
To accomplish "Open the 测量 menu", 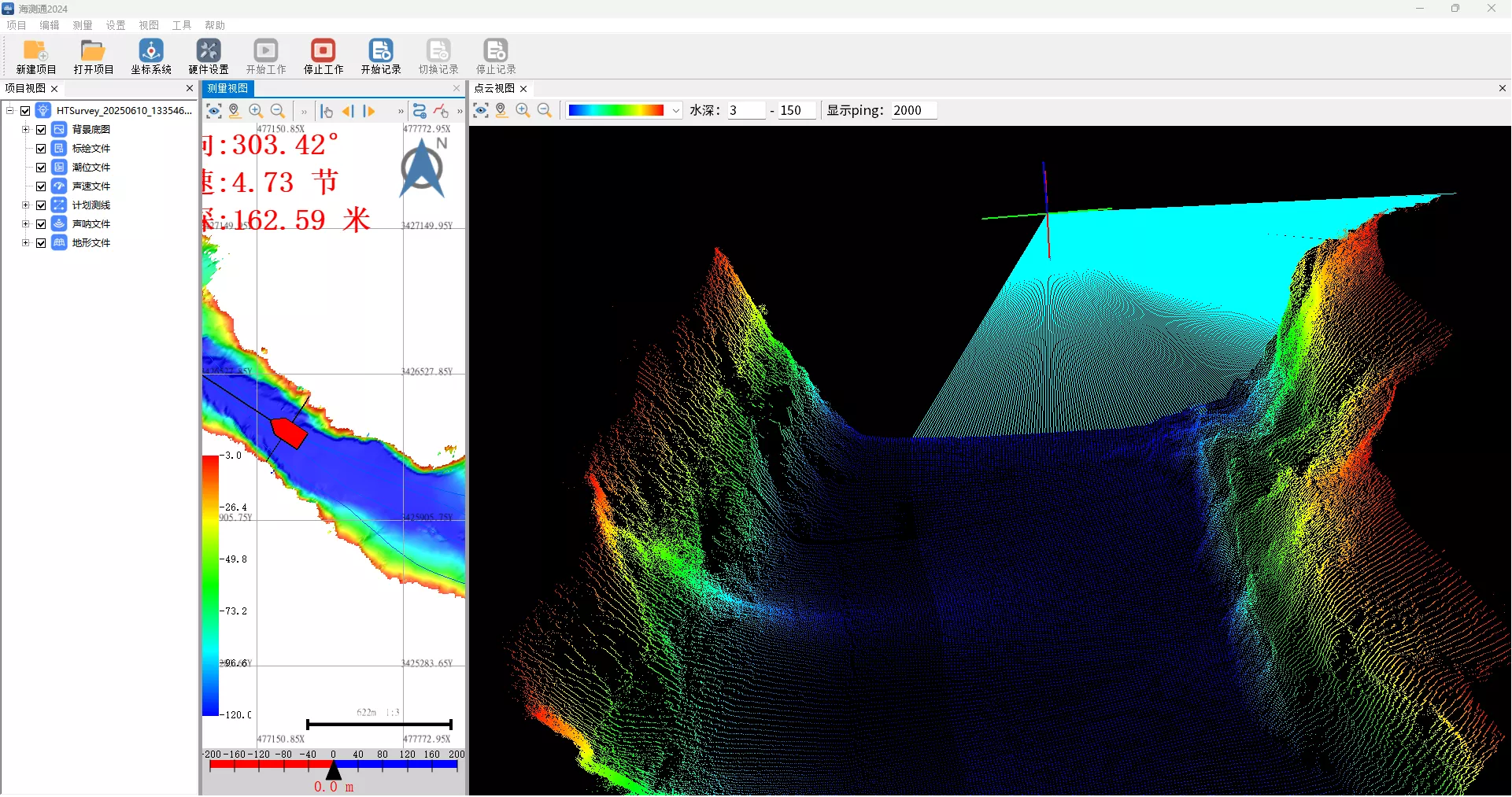I will 83,25.
